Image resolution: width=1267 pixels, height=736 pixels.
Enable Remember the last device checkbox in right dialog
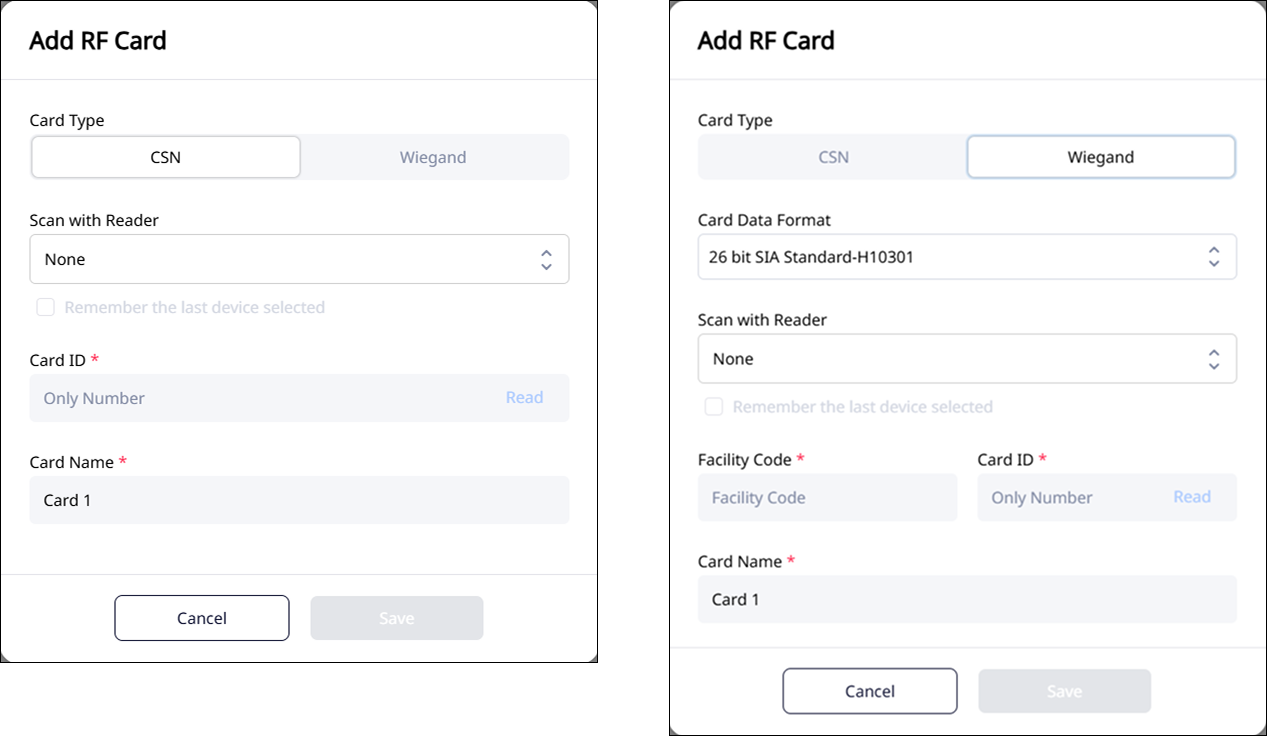point(714,407)
